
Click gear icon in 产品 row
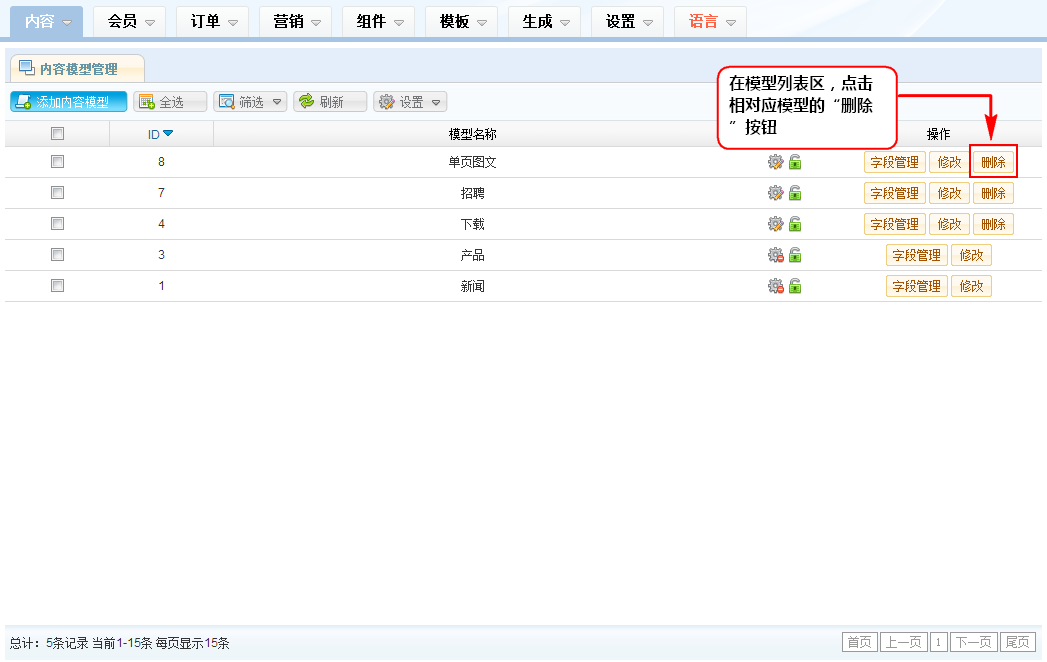(x=775, y=256)
